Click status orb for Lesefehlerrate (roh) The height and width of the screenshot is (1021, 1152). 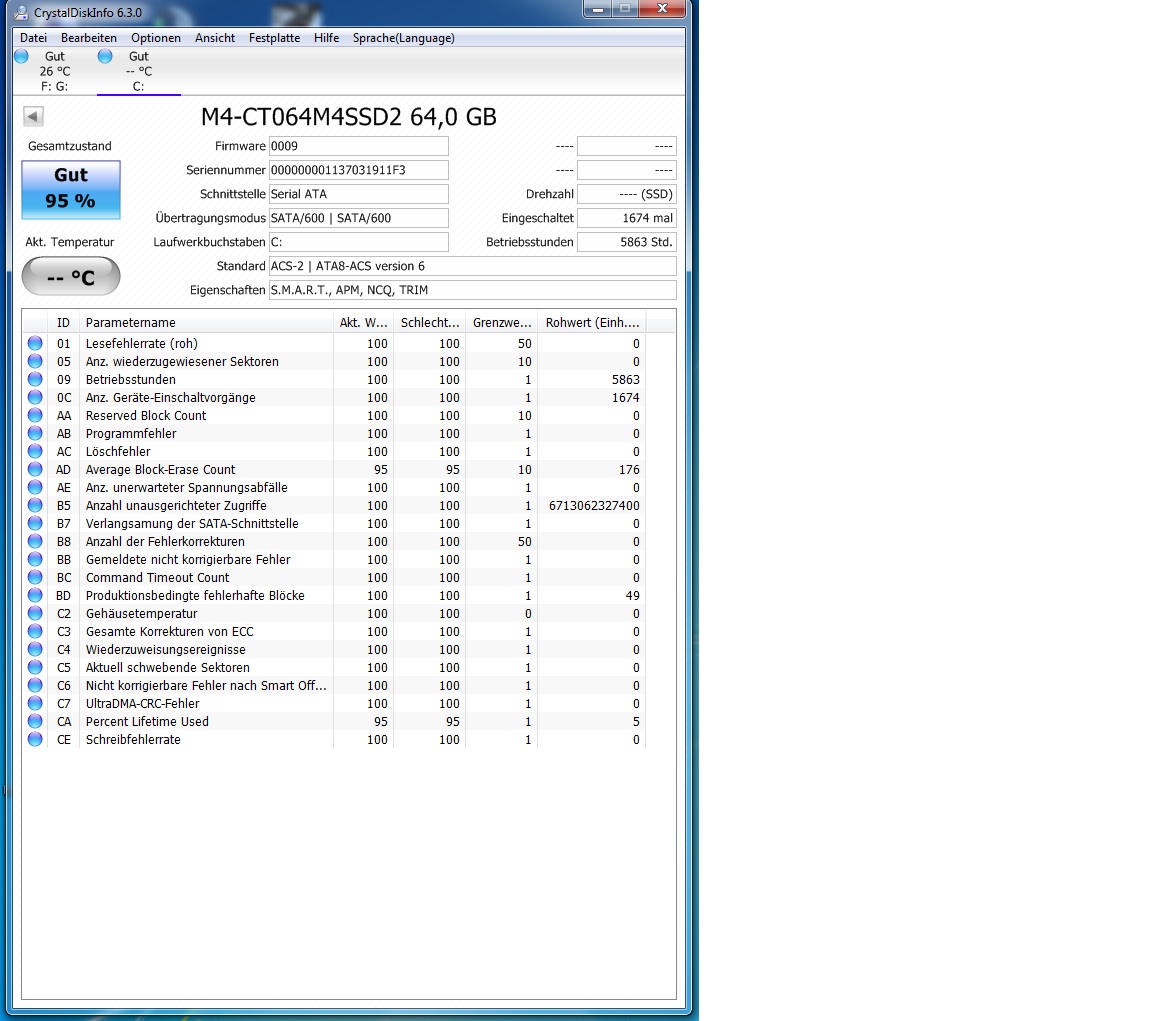tap(35, 343)
